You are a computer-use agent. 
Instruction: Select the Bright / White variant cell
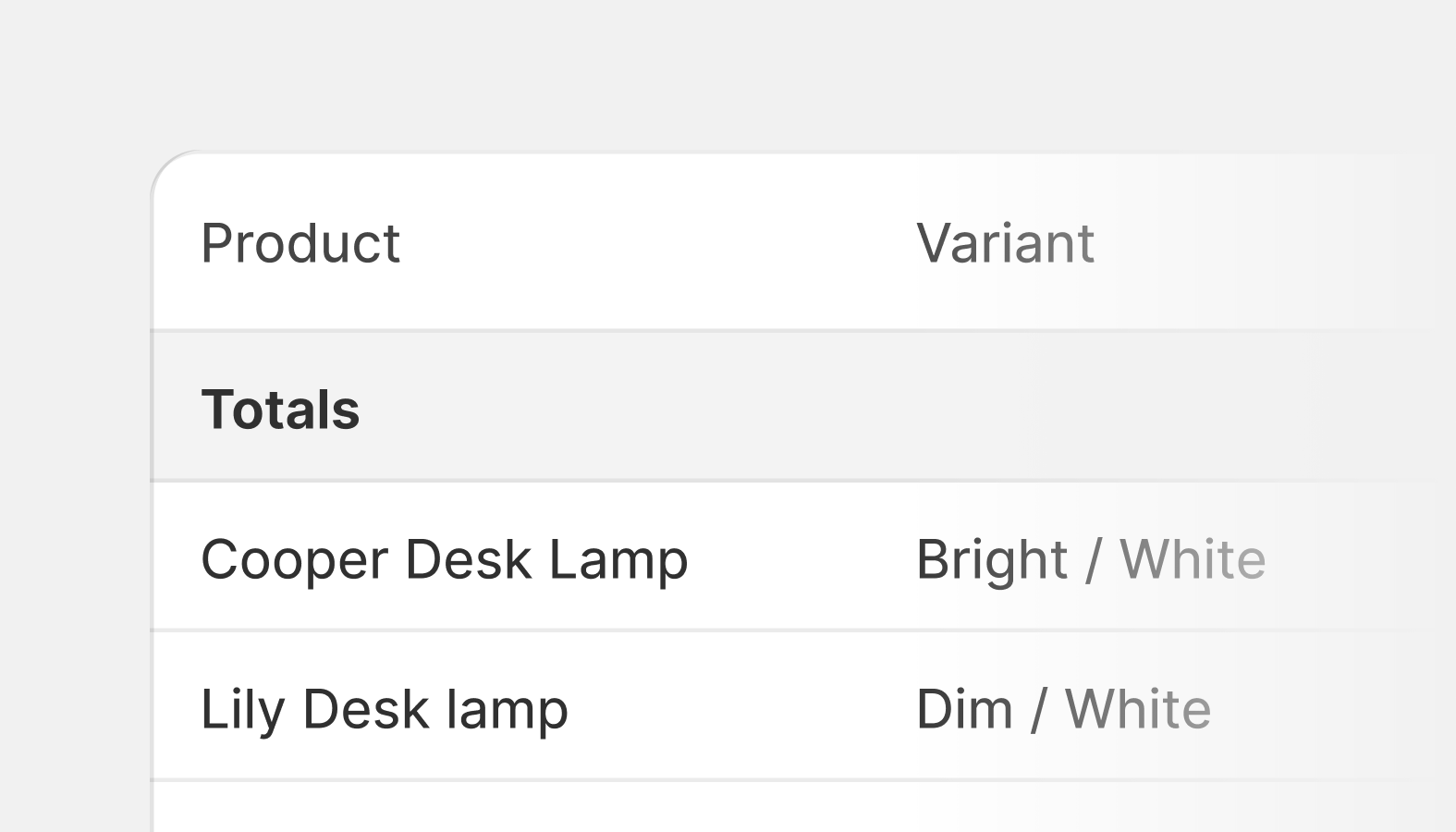point(1091,560)
